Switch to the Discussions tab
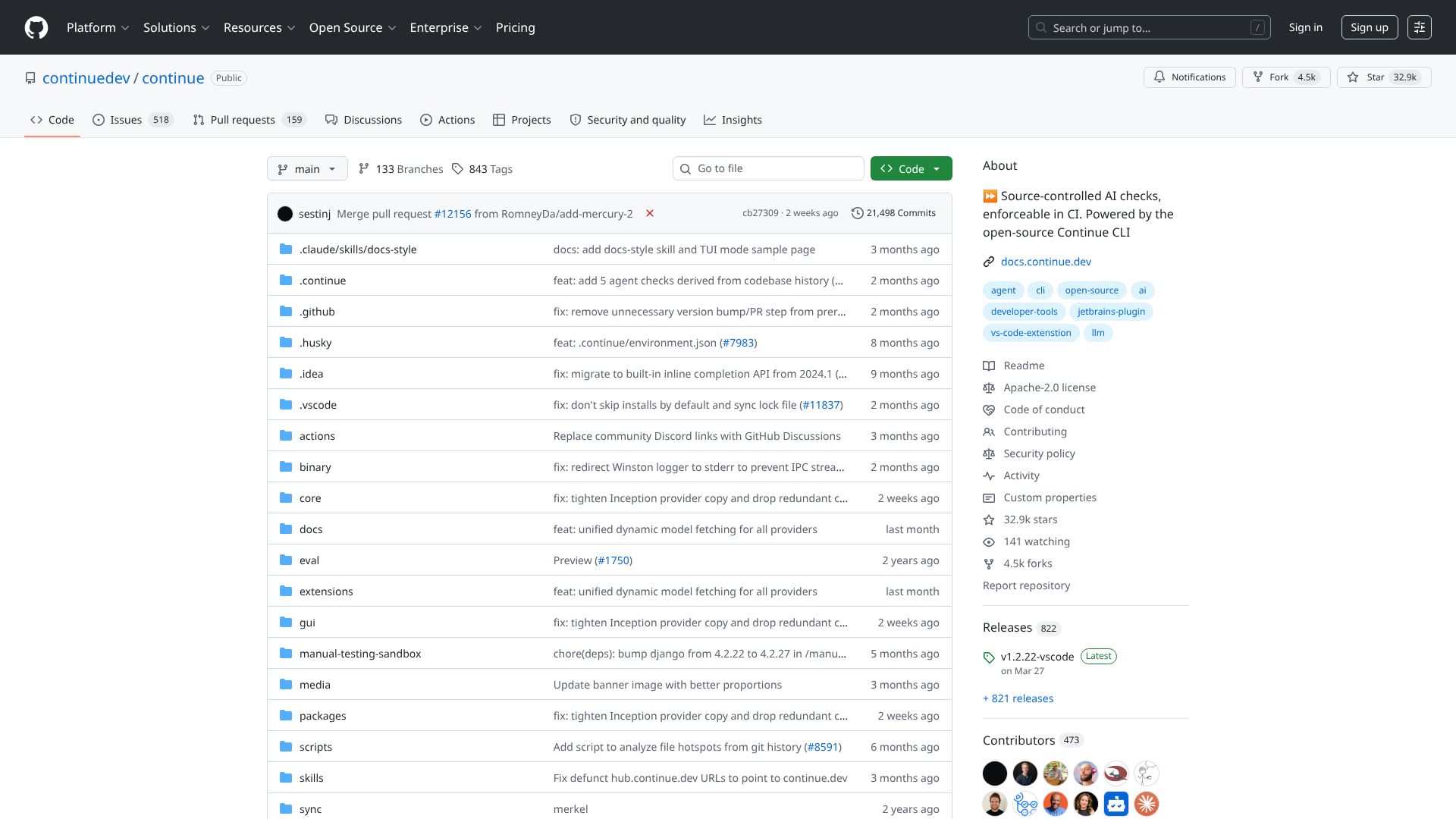Image resolution: width=1456 pixels, height=819 pixels. coord(363,120)
